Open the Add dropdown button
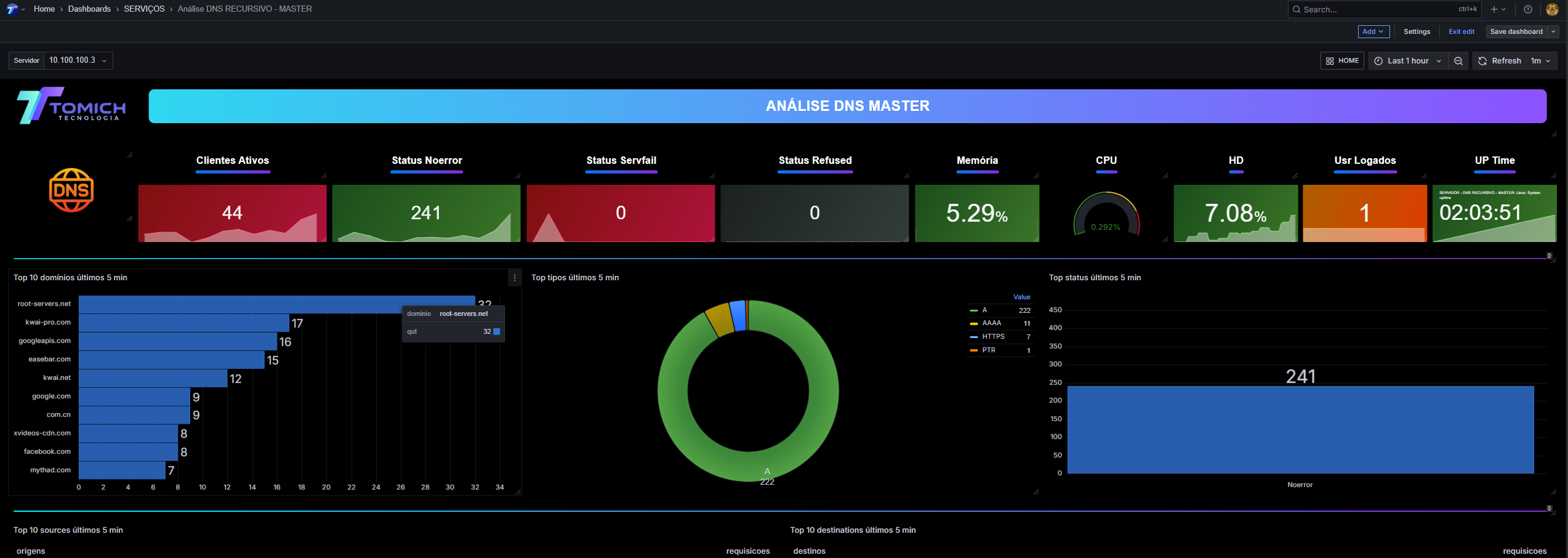This screenshot has height=558, width=1568. coord(1373,31)
